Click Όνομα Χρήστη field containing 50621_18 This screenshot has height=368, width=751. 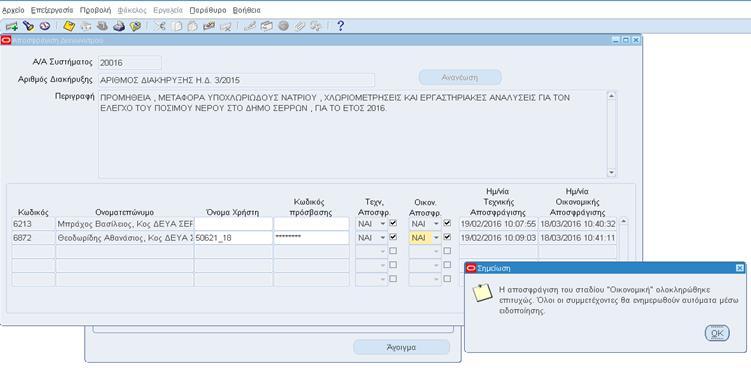[x=234, y=238]
